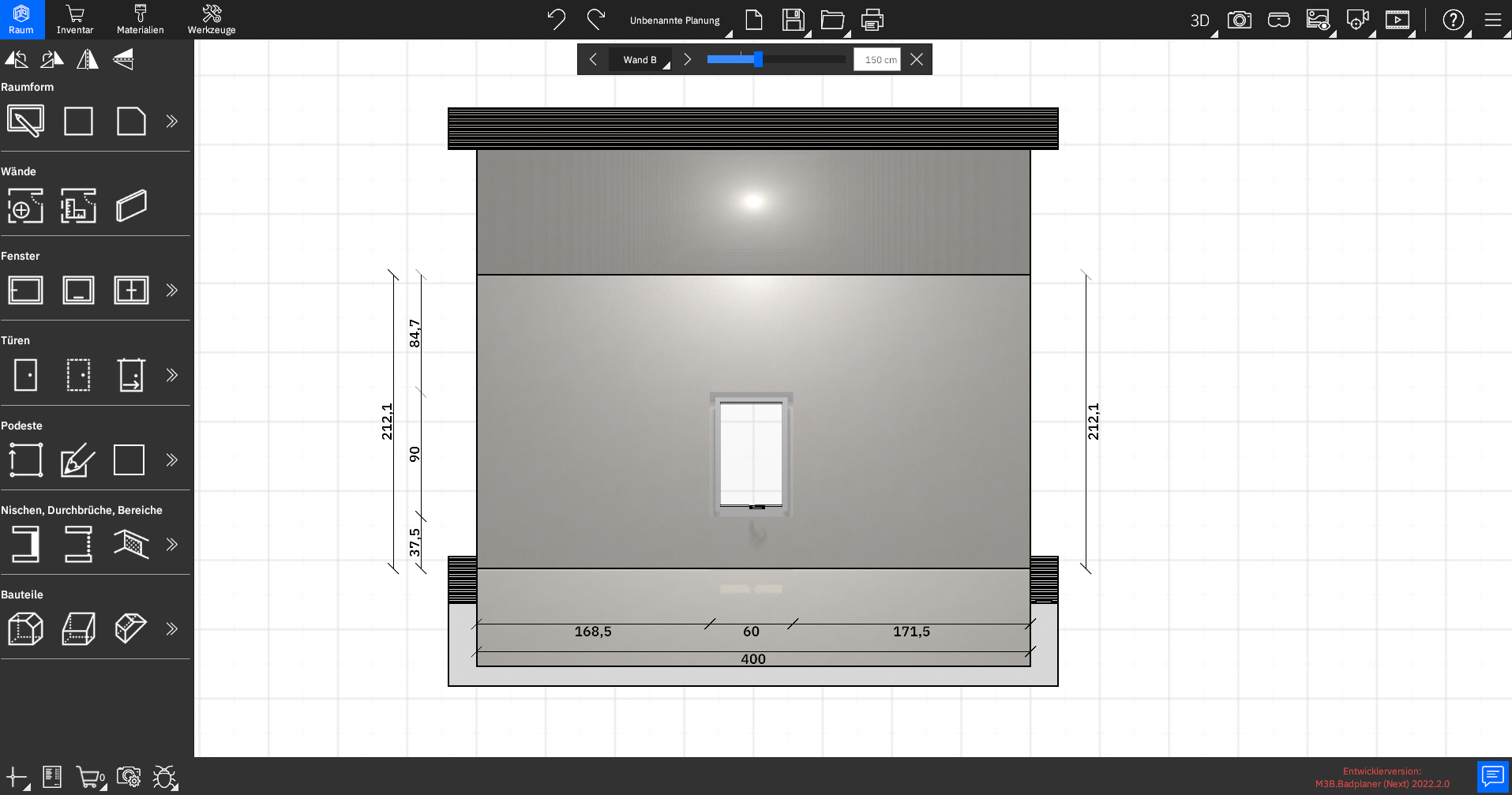Go to the next wall
This screenshot has height=795, width=1512.
[688, 59]
